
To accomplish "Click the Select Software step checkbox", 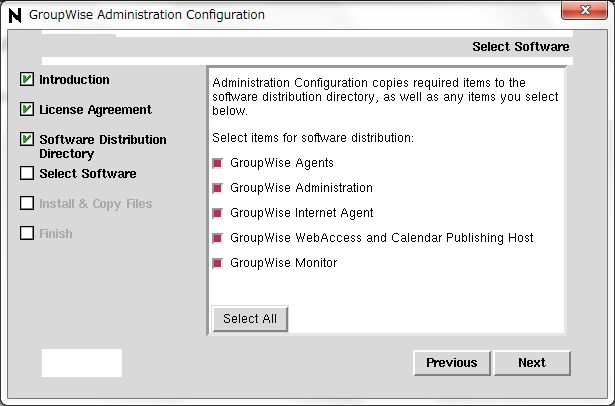I will pyautogui.click(x=27, y=173).
